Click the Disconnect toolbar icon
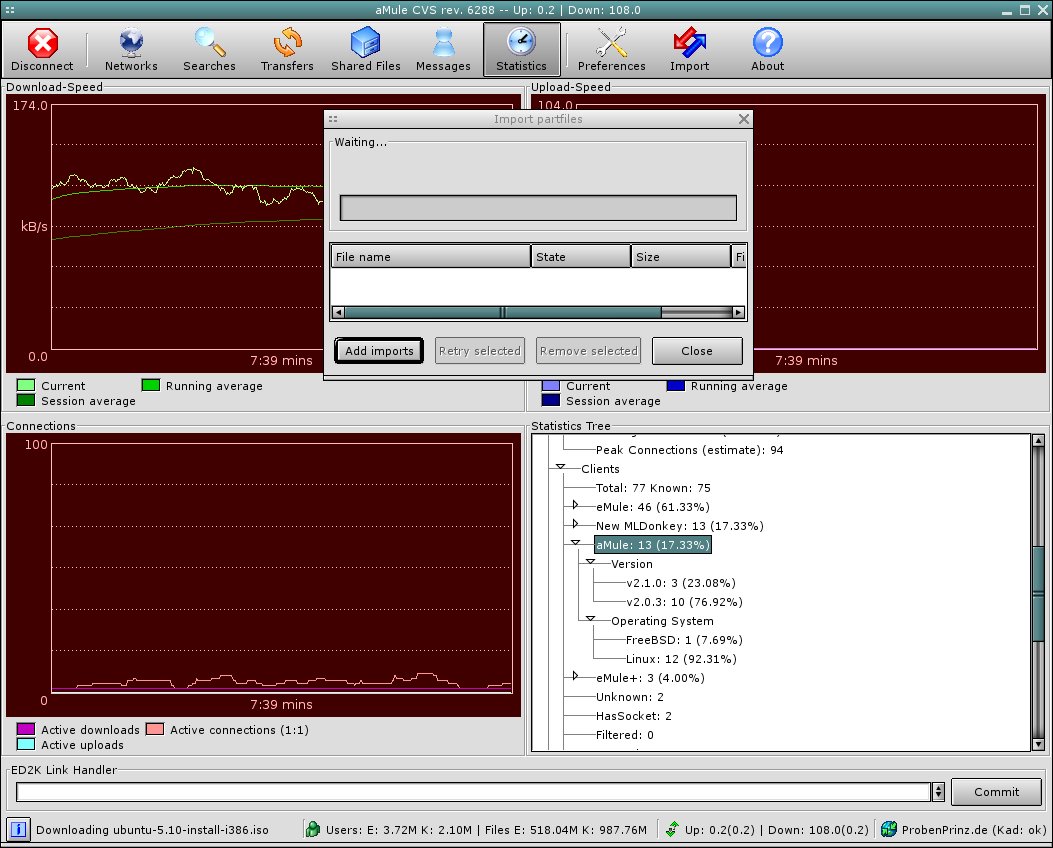Viewport: 1053px width, 848px height. 42,50
